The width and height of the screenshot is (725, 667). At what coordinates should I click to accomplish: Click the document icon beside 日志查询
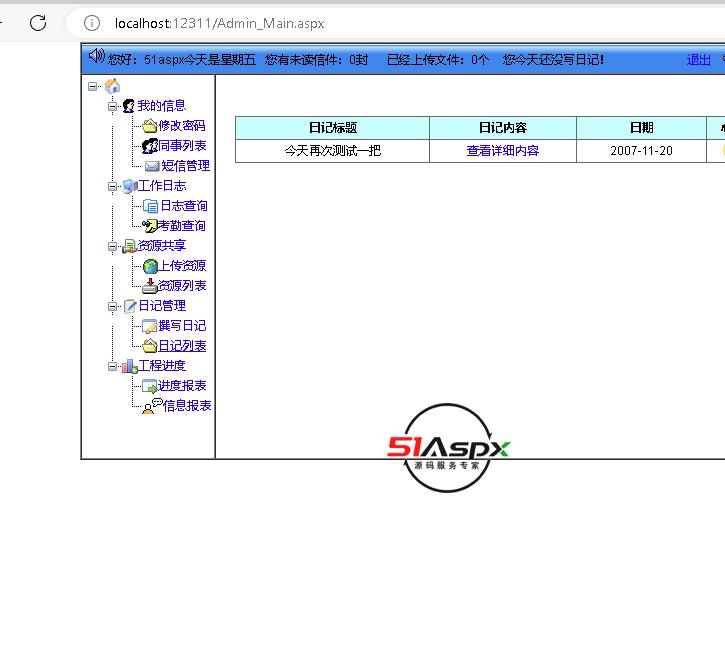pyautogui.click(x=150, y=206)
